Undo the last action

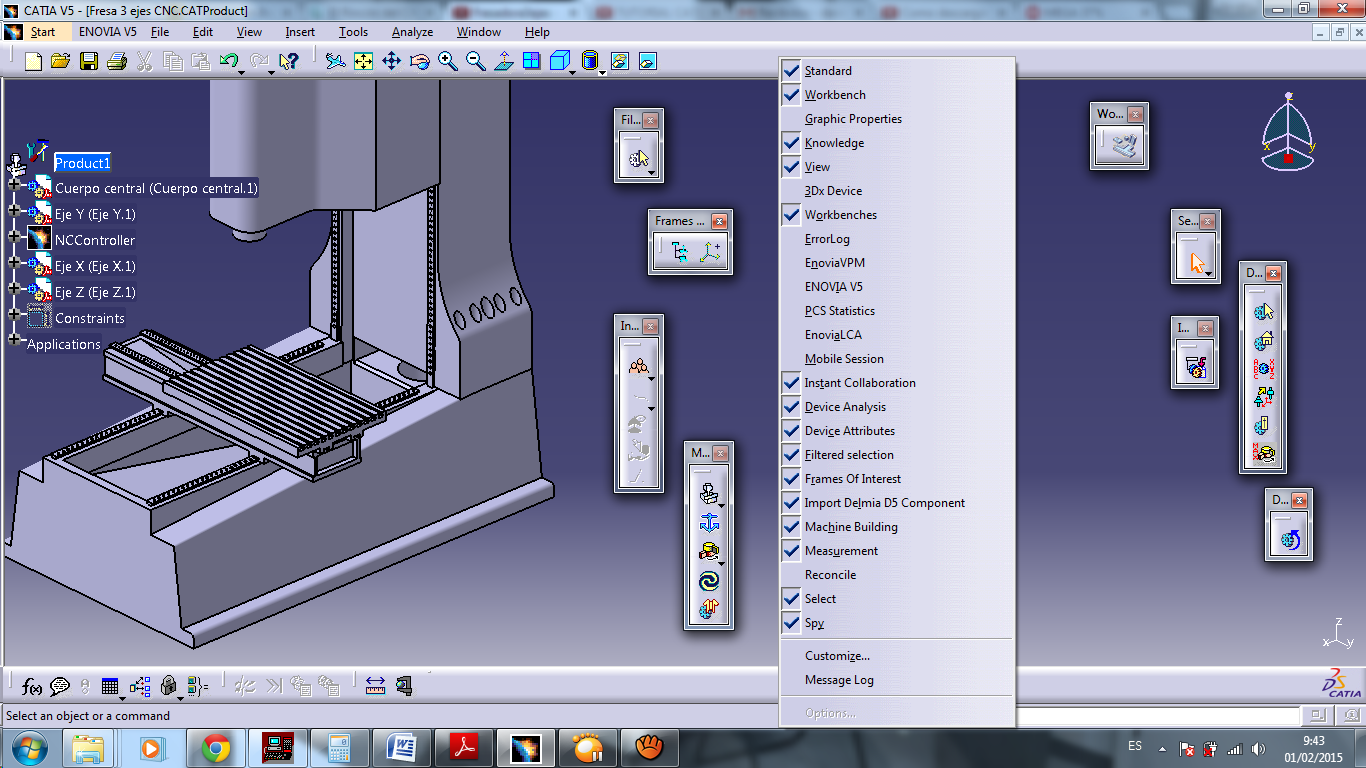point(229,61)
